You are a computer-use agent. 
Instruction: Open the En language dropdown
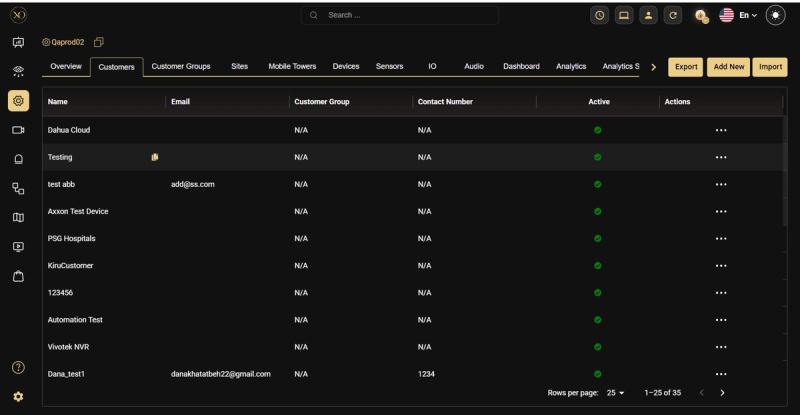point(748,15)
